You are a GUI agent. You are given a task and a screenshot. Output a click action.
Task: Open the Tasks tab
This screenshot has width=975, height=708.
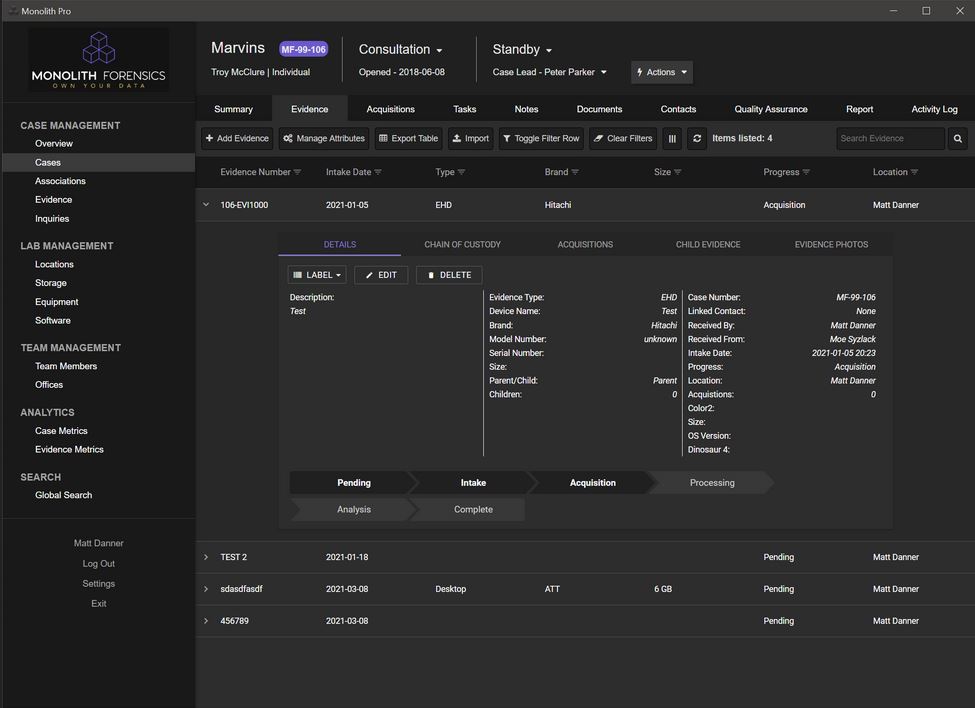tap(464, 109)
